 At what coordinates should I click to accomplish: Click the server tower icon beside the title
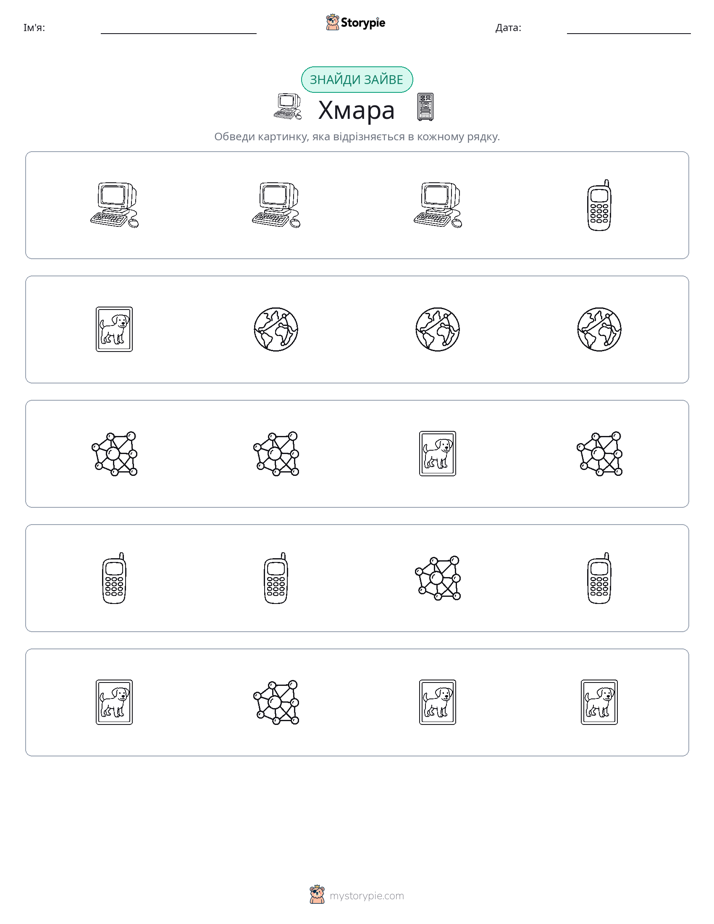click(x=425, y=107)
